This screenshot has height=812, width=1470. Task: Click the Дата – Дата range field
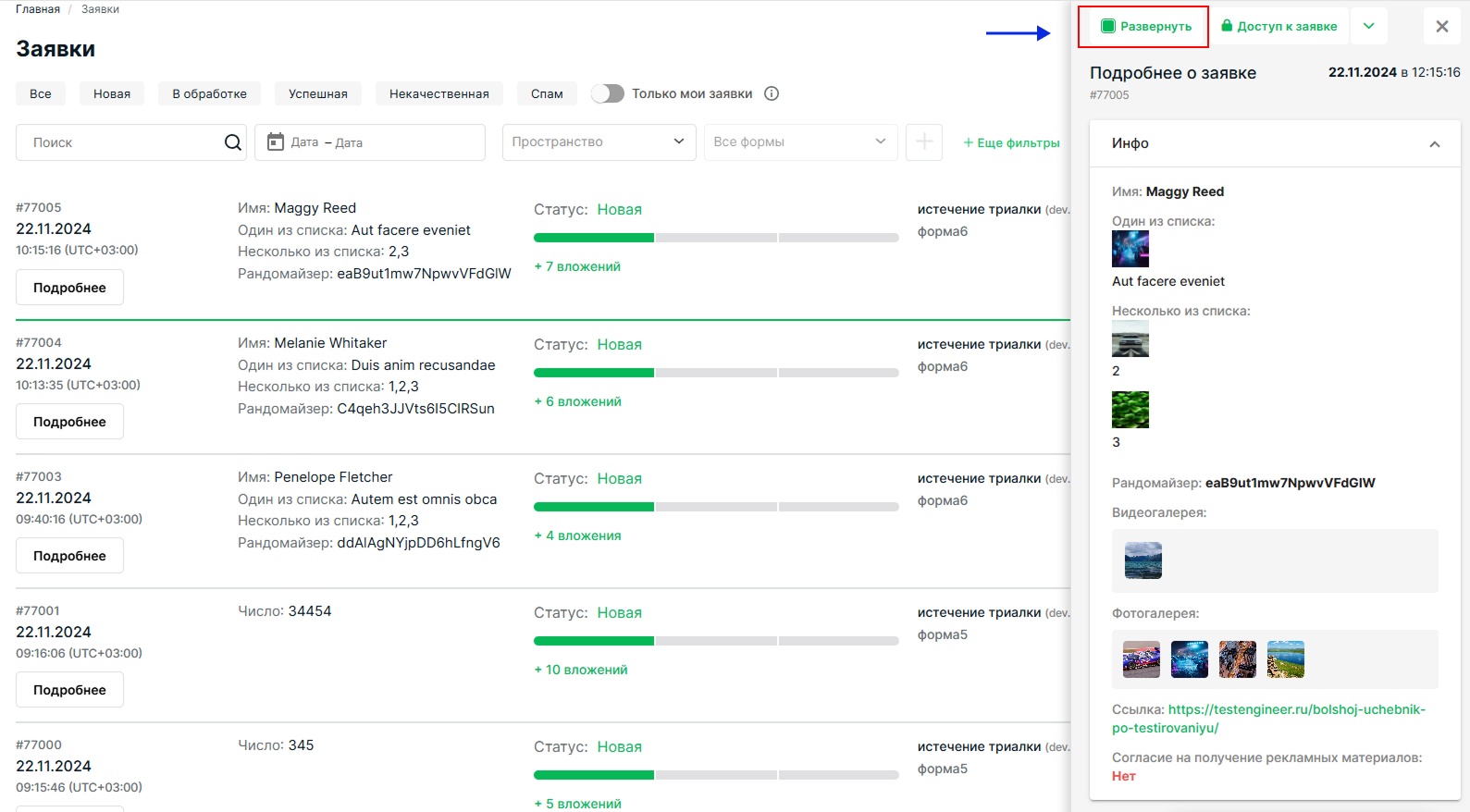tap(370, 142)
